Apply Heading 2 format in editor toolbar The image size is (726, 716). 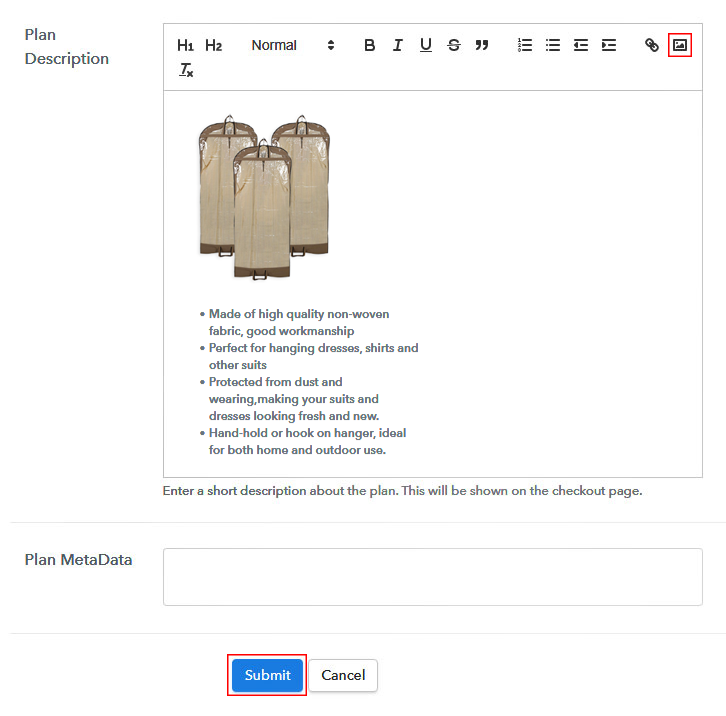tap(213, 45)
